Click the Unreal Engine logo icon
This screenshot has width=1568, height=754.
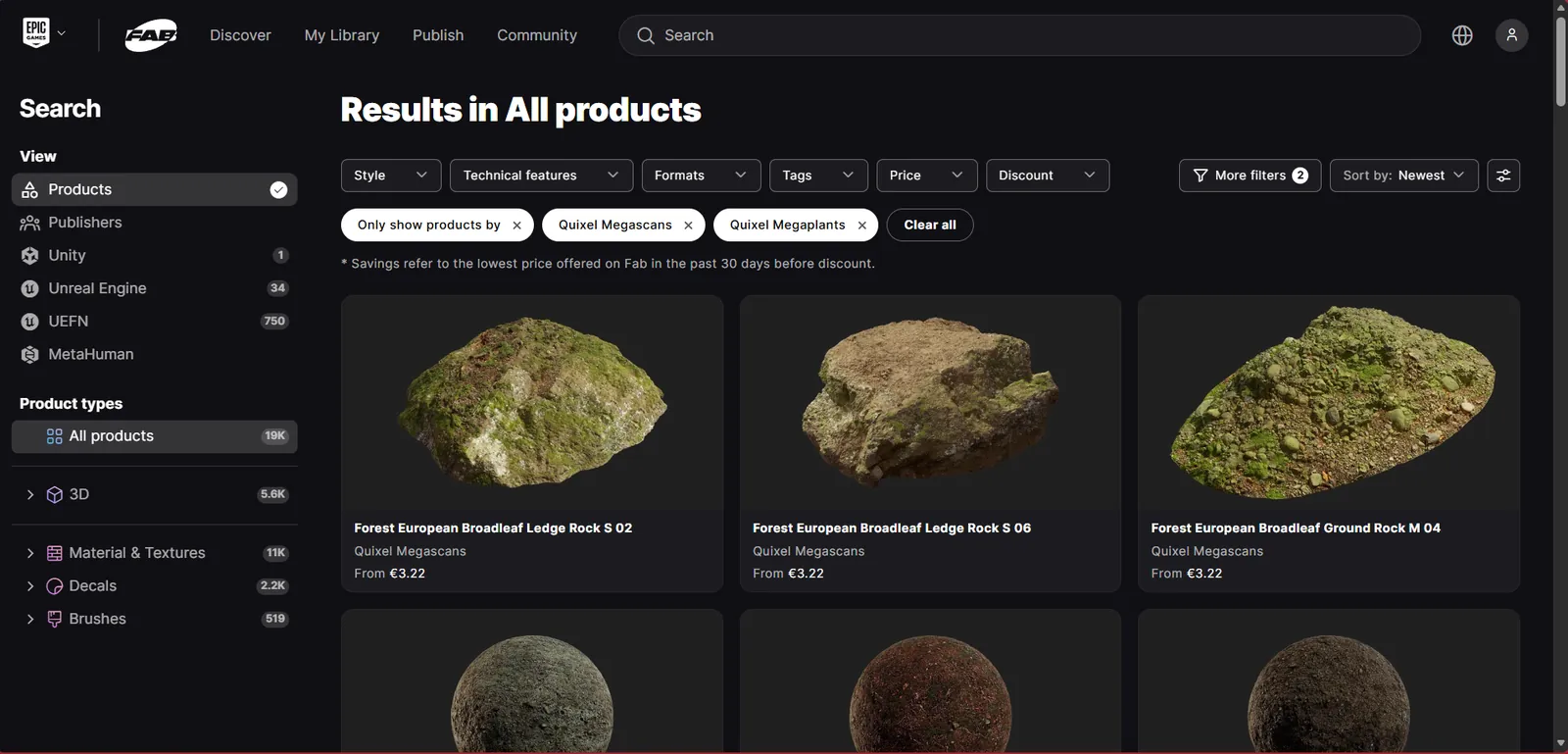pyautogui.click(x=30, y=289)
